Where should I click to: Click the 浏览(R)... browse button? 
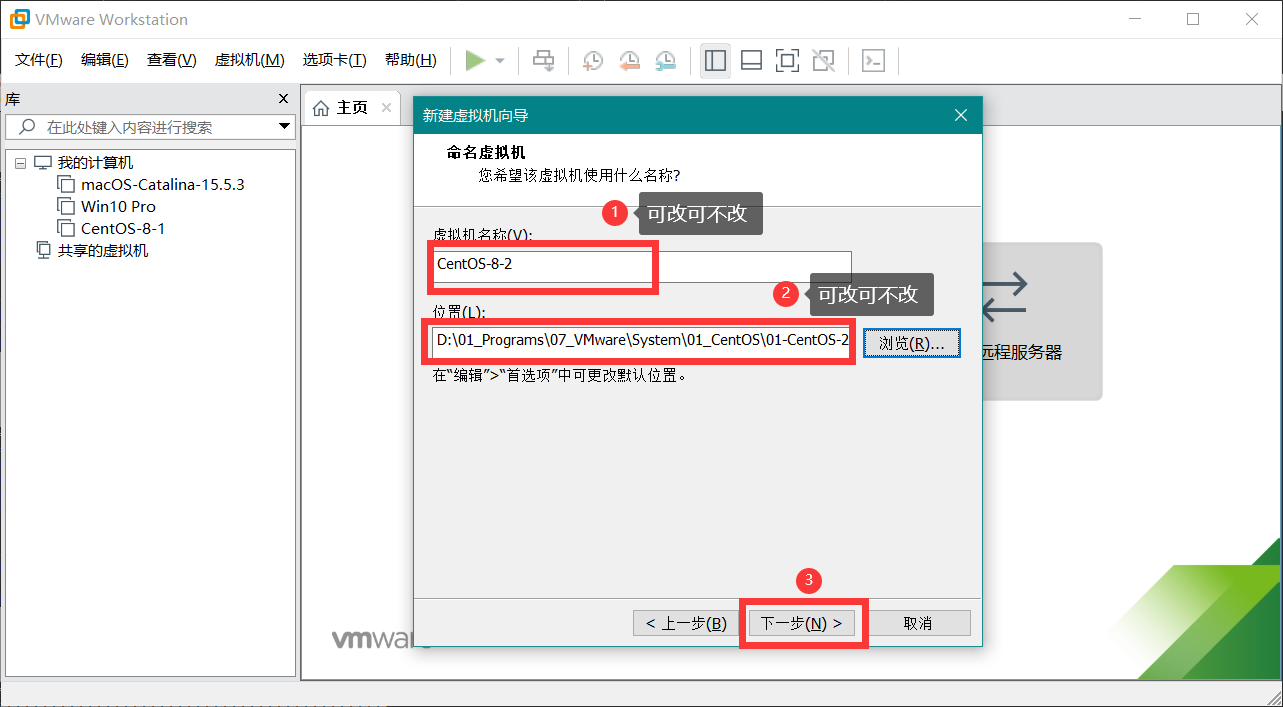pyautogui.click(x=911, y=343)
